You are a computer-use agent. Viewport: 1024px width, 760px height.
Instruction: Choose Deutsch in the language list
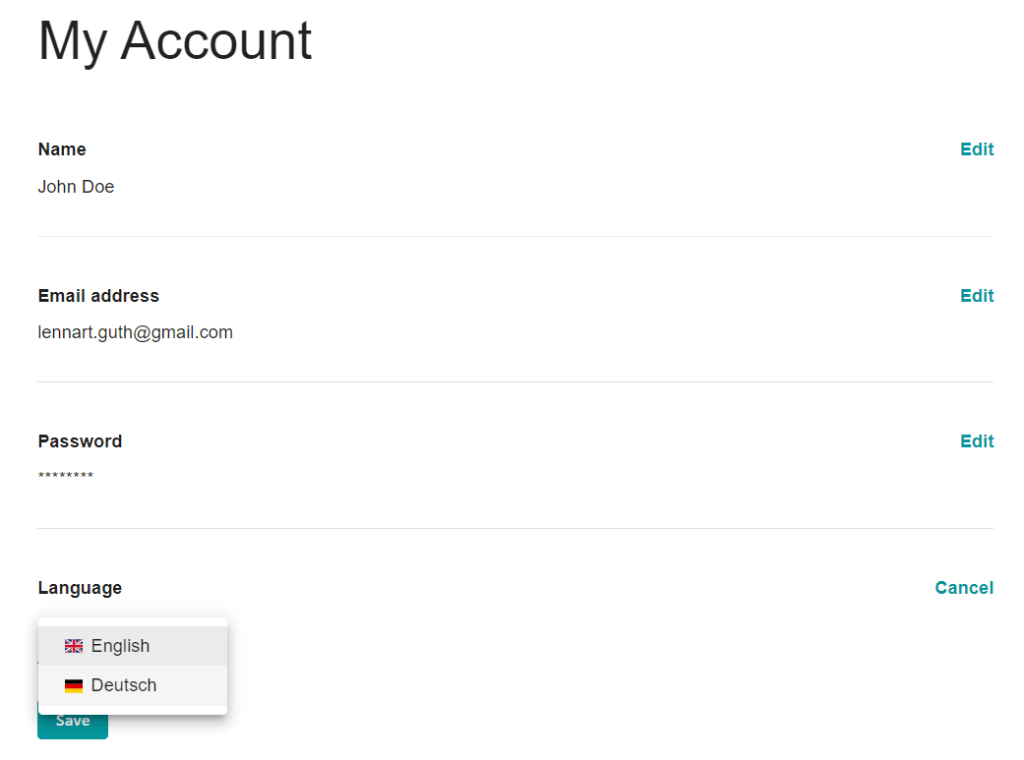point(124,686)
